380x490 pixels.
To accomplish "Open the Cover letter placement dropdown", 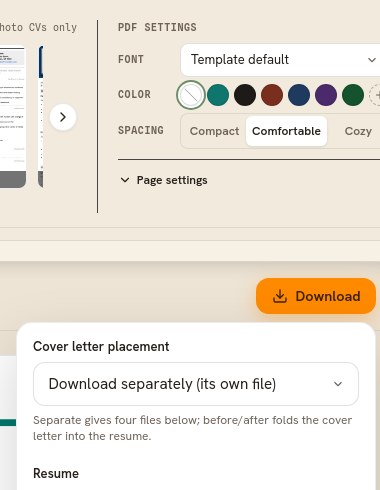I will click(196, 384).
